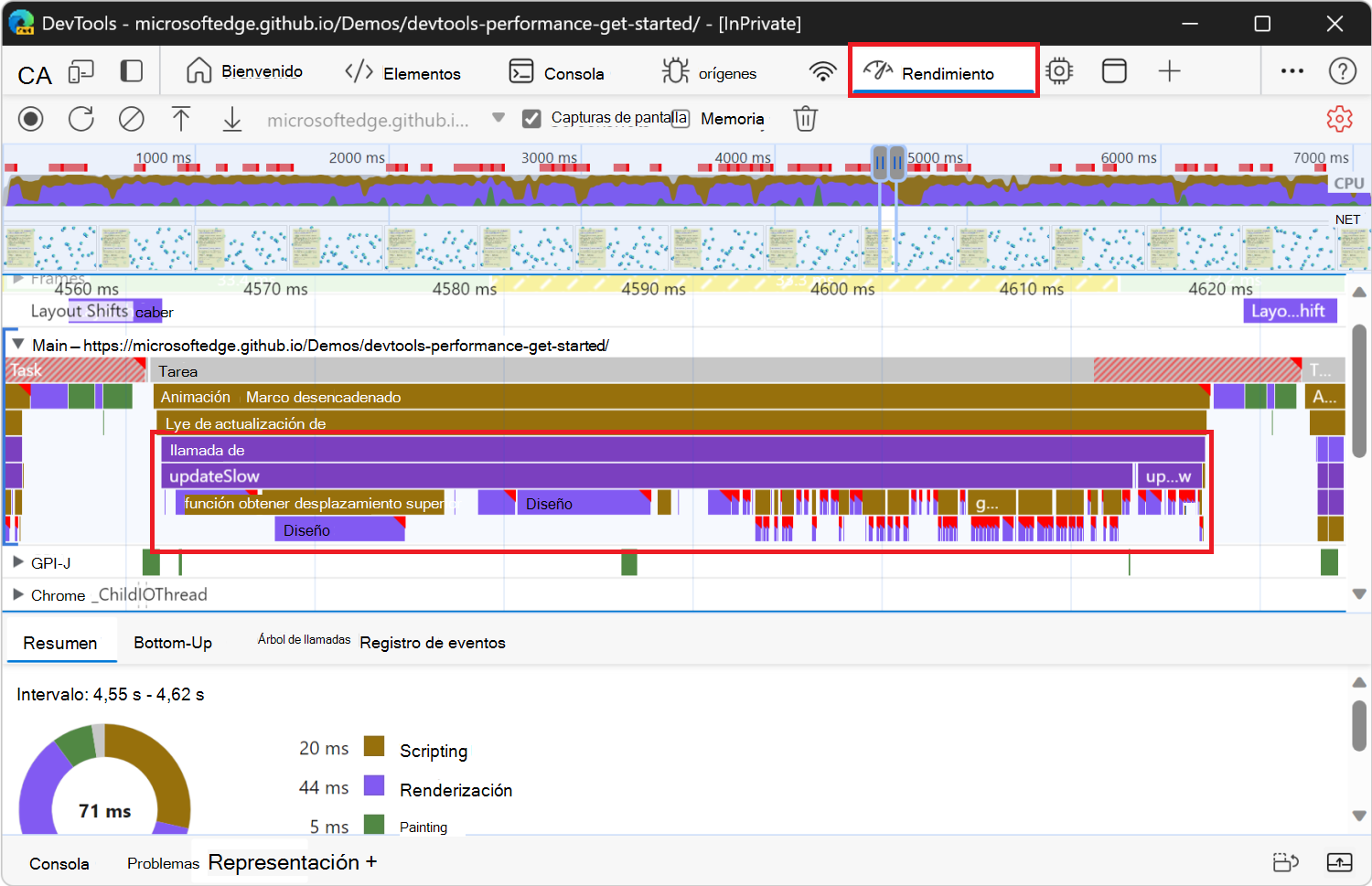Screen dimensions: 1372x886
Task: Open the orígenes tab
Action: point(709,72)
